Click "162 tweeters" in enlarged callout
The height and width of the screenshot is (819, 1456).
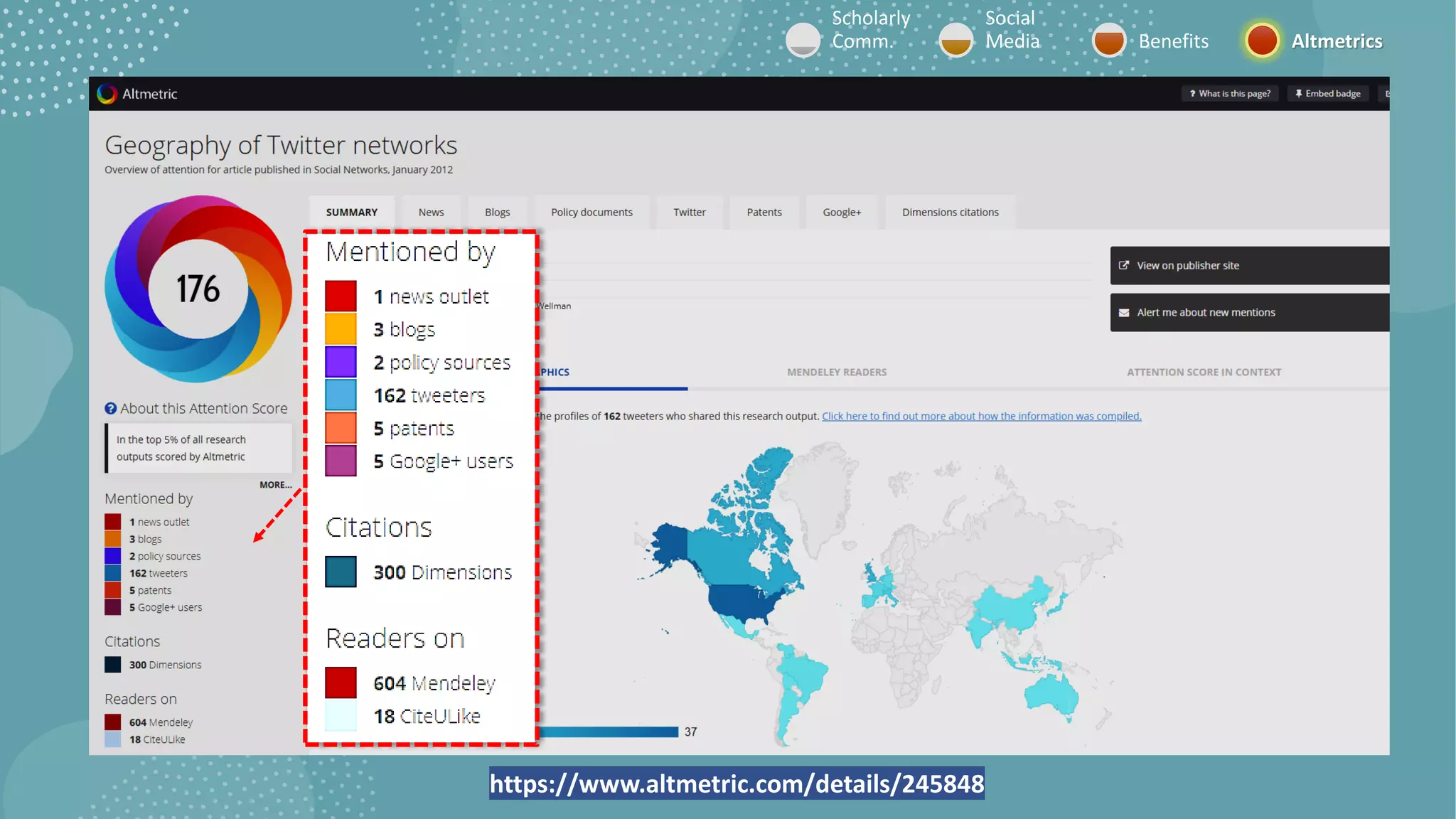429,395
